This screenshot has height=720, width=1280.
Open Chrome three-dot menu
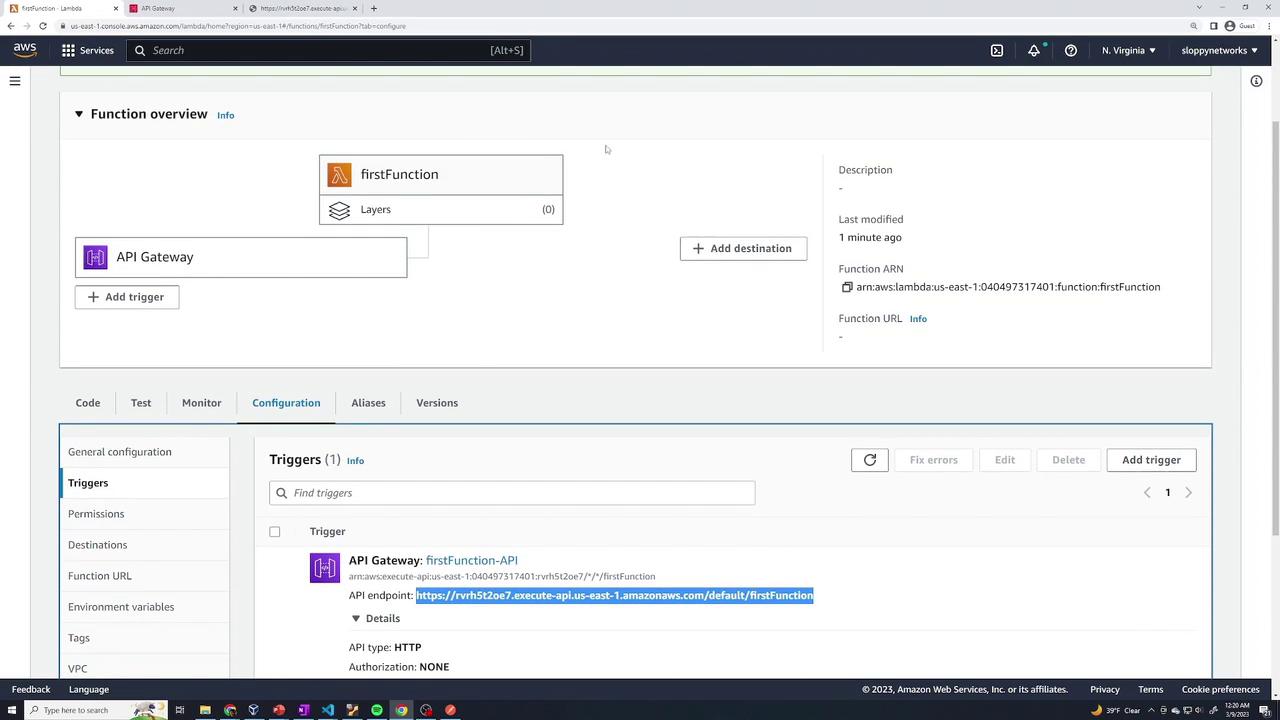(1270, 26)
